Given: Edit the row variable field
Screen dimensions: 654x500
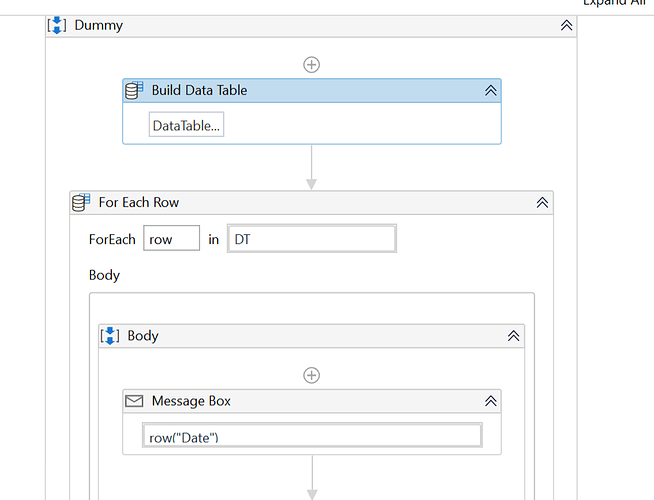Looking at the screenshot, I should (x=172, y=239).
